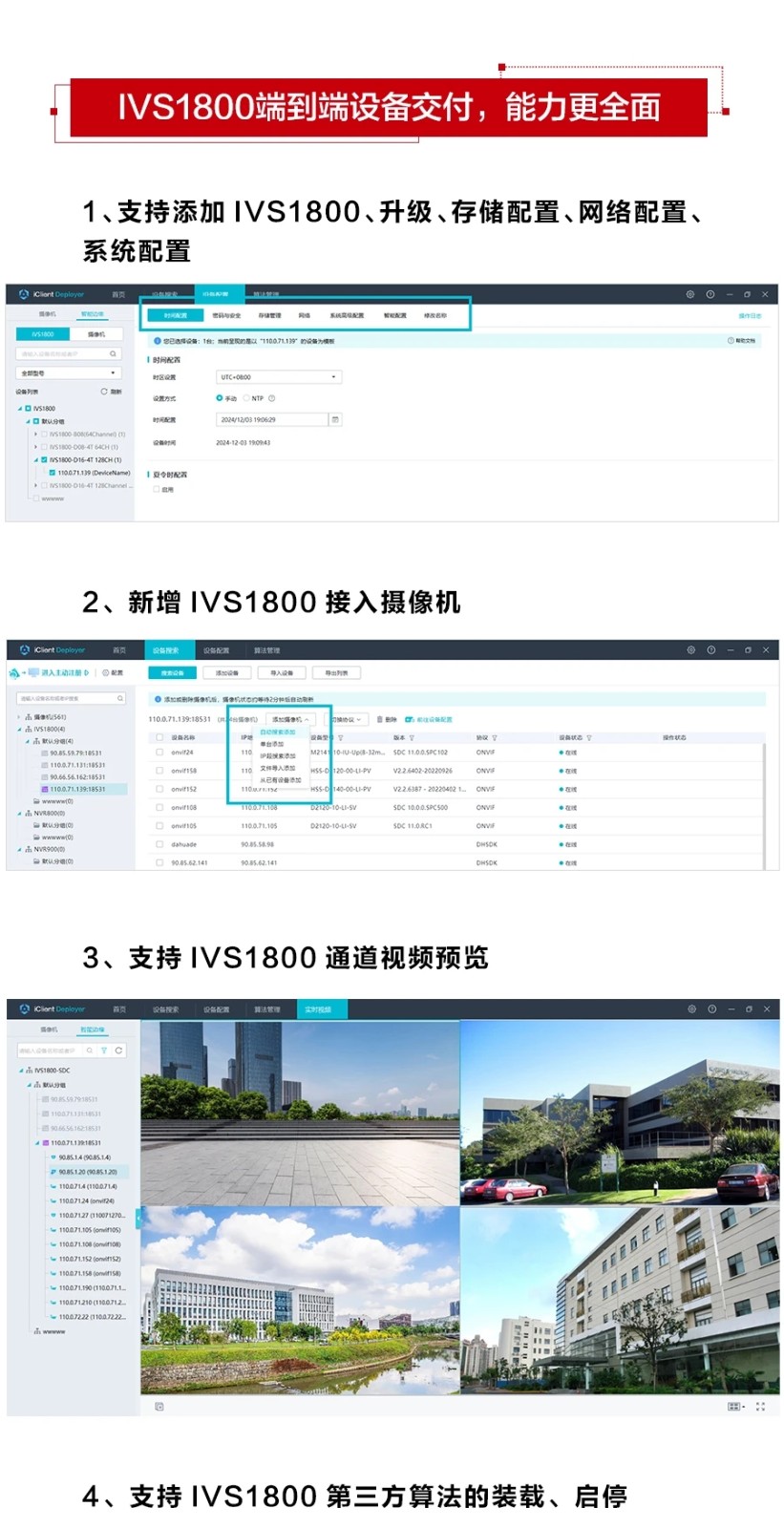784x1528 pixels.
Task: Click the 导入设备 button
Action: [x=281, y=673]
